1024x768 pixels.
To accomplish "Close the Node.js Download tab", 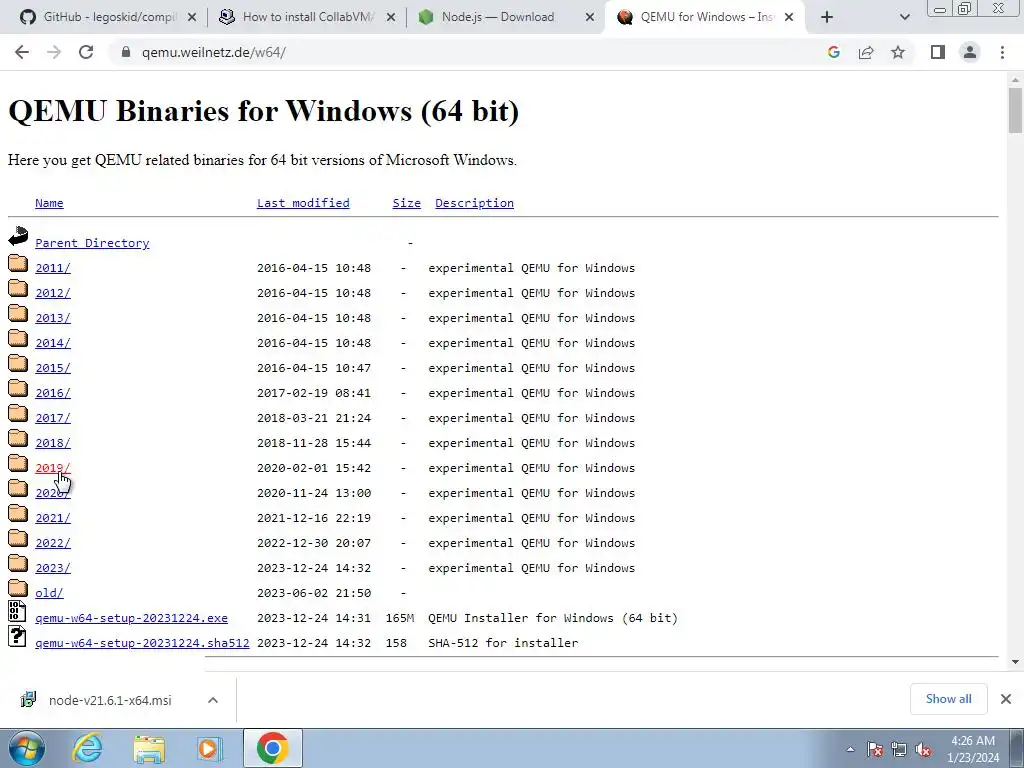I will [590, 17].
